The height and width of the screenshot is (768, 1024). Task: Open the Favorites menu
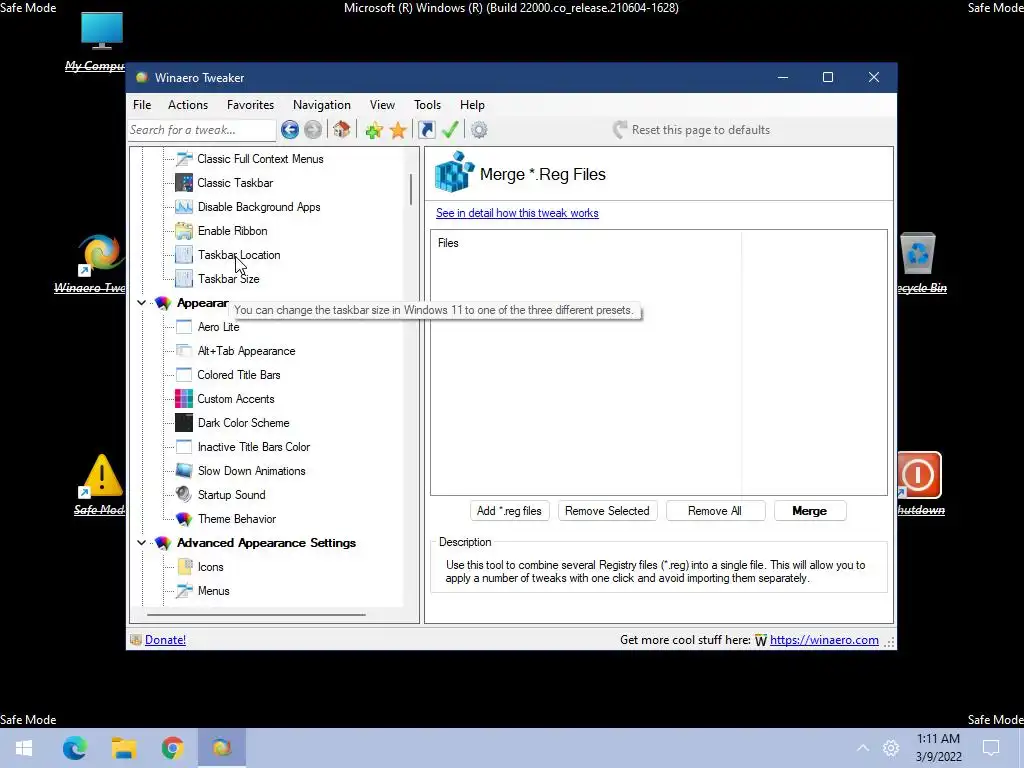coord(250,104)
